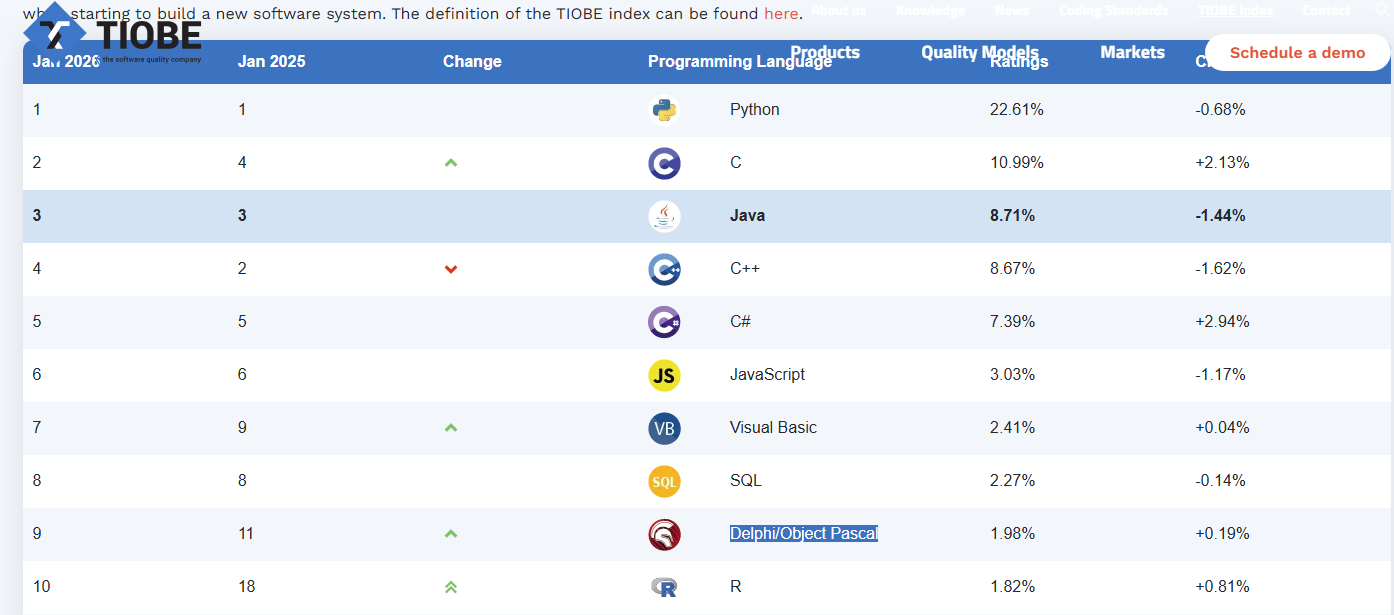Click the C# logo icon
The height and width of the screenshot is (615, 1394).
coord(664,322)
